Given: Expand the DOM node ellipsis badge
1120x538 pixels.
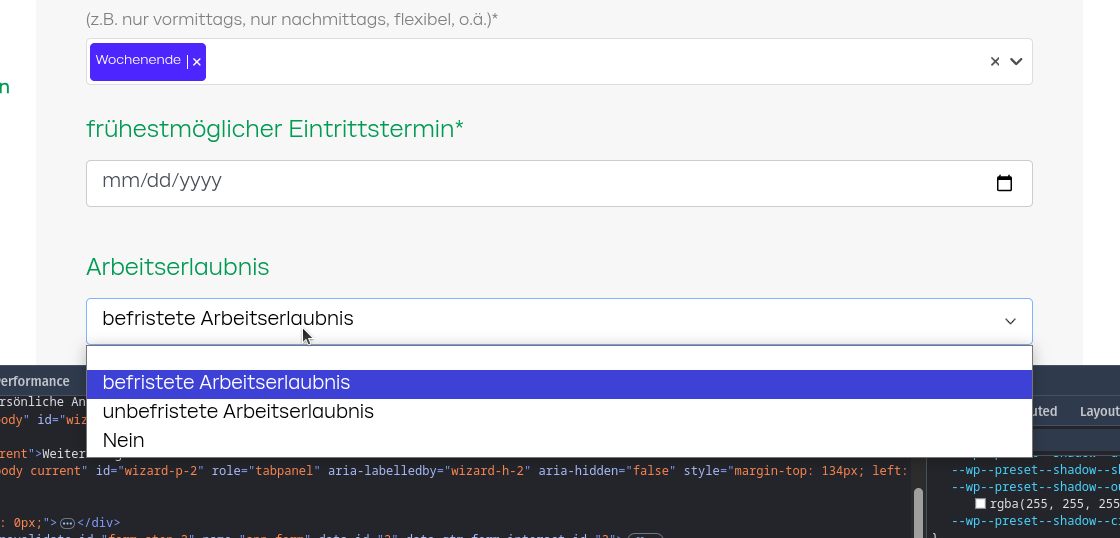Looking at the screenshot, I should point(68,523).
